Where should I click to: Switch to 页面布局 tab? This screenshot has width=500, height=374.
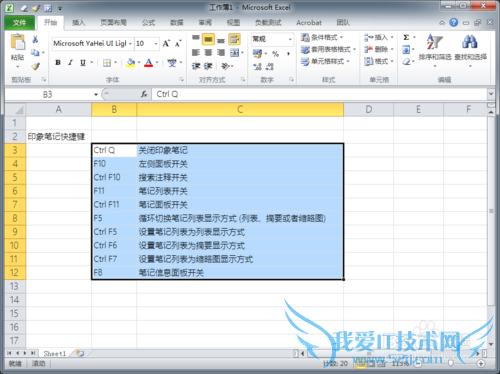pyautogui.click(x=114, y=23)
